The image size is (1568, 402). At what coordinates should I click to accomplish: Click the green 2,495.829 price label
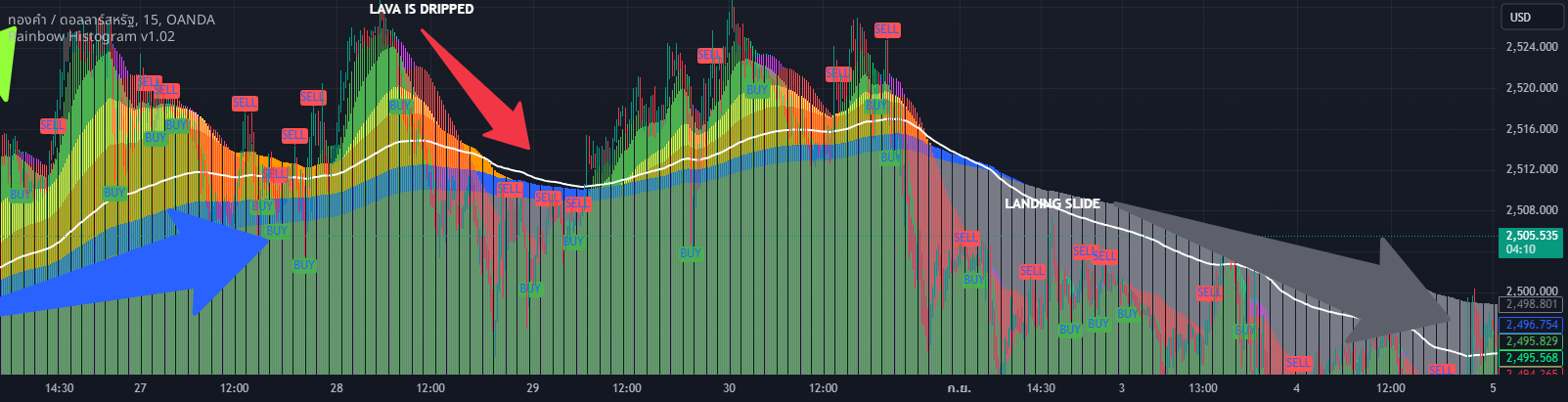click(x=1532, y=341)
